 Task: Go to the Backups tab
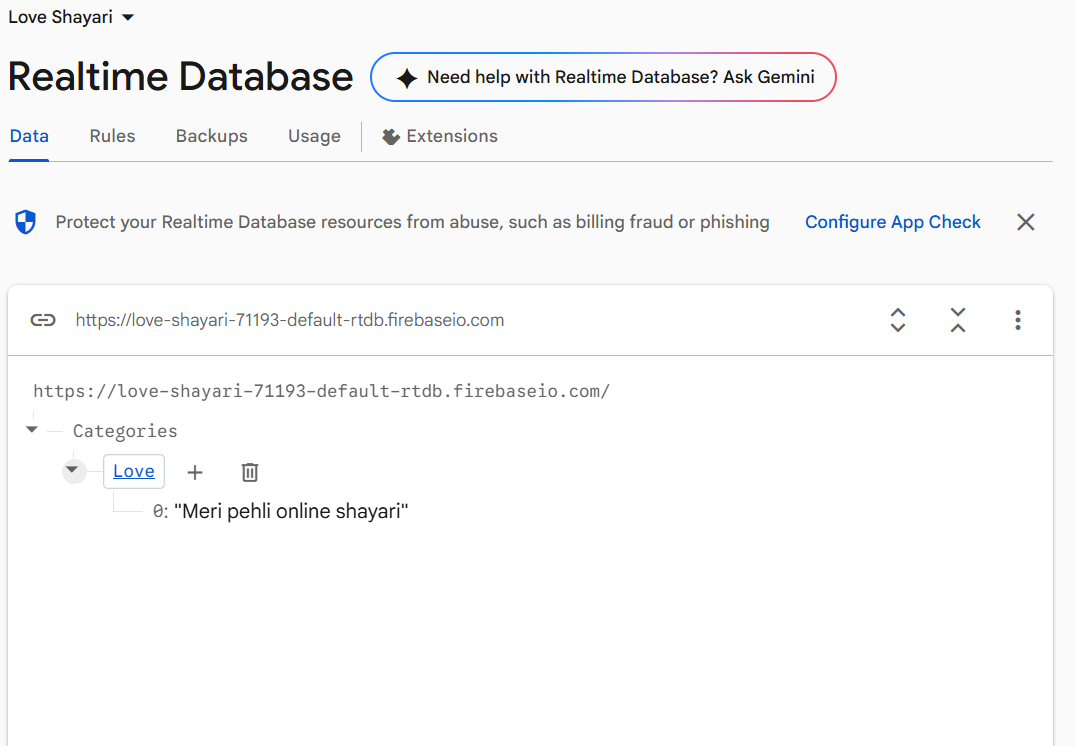211,136
